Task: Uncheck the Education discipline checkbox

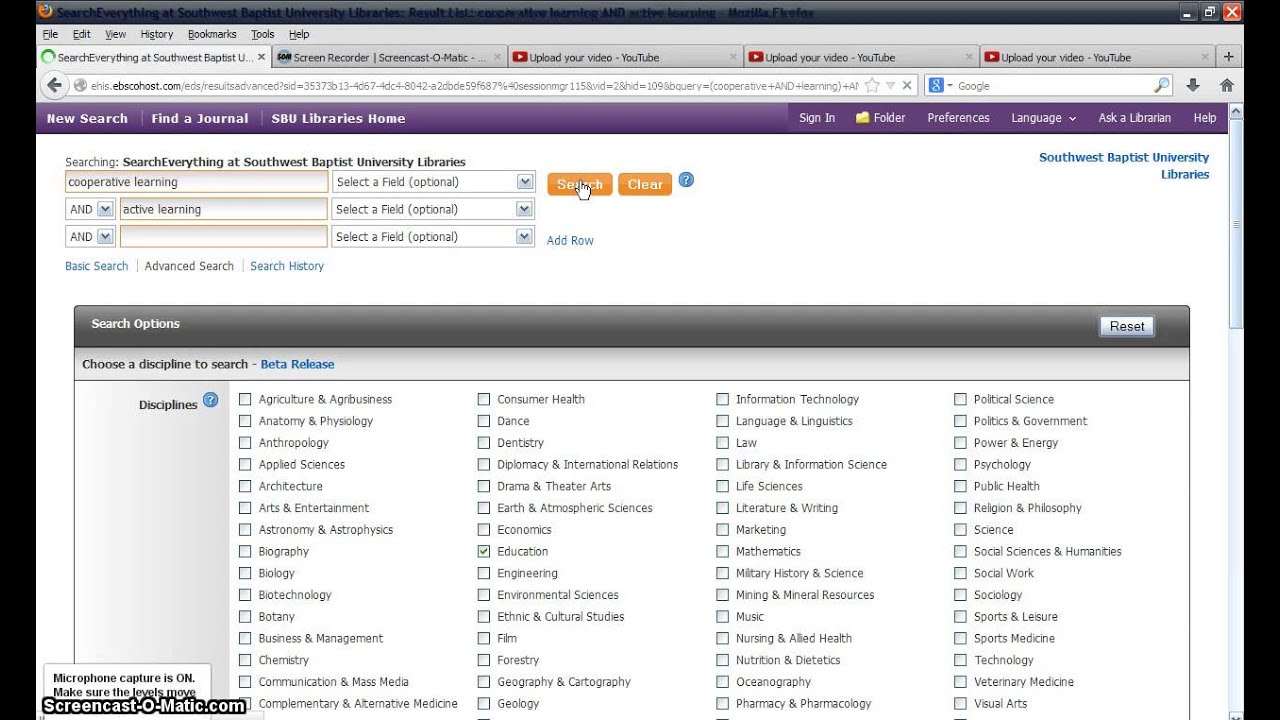Action: point(484,551)
